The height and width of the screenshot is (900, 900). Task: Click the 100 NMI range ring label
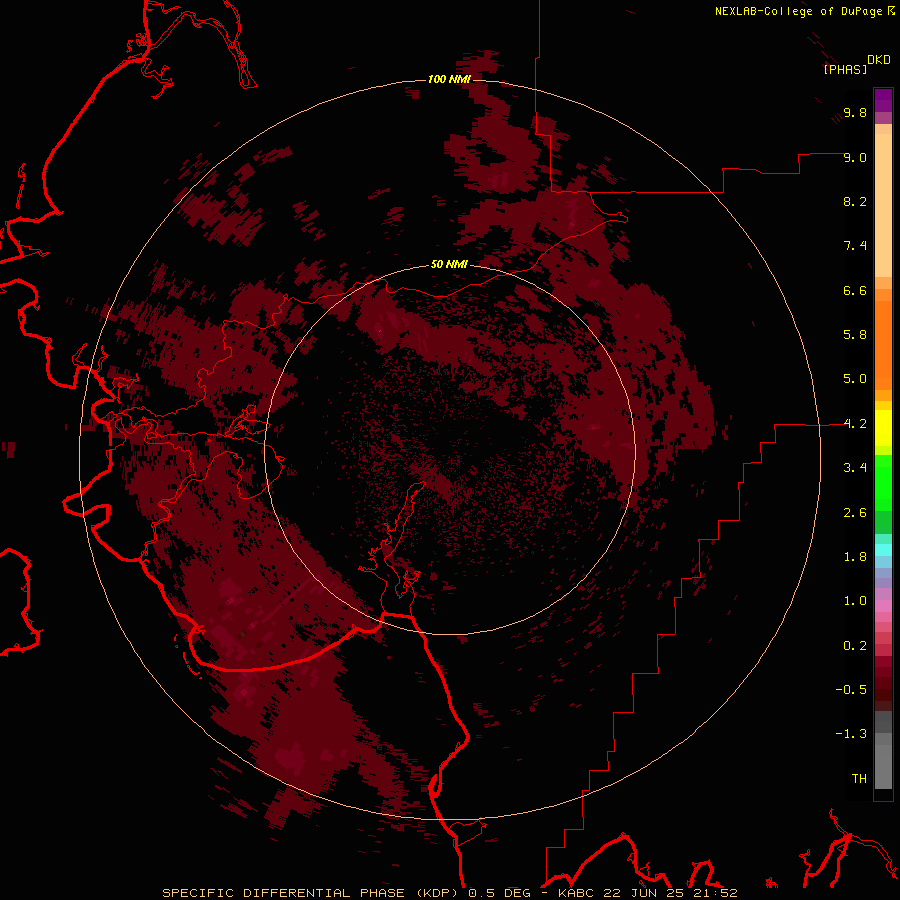(449, 79)
